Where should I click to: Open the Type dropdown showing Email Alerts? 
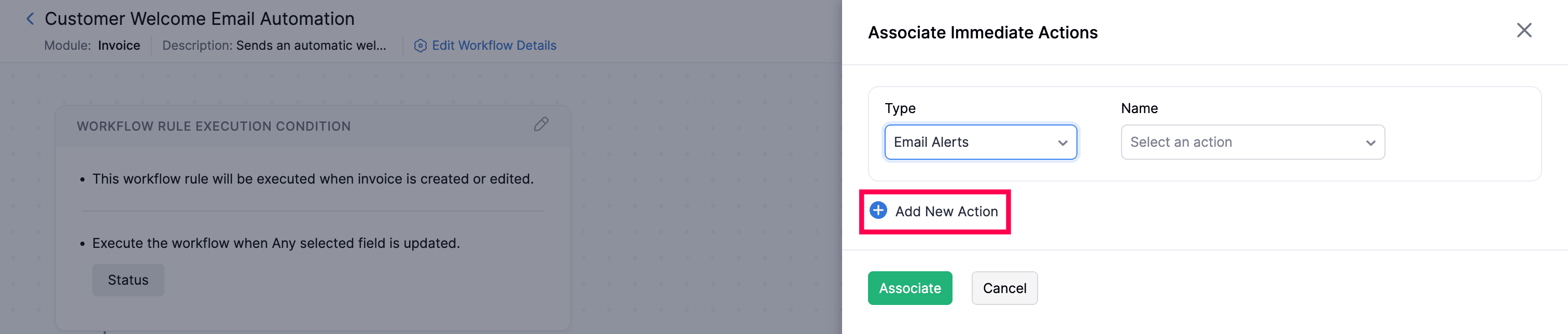[x=980, y=142]
